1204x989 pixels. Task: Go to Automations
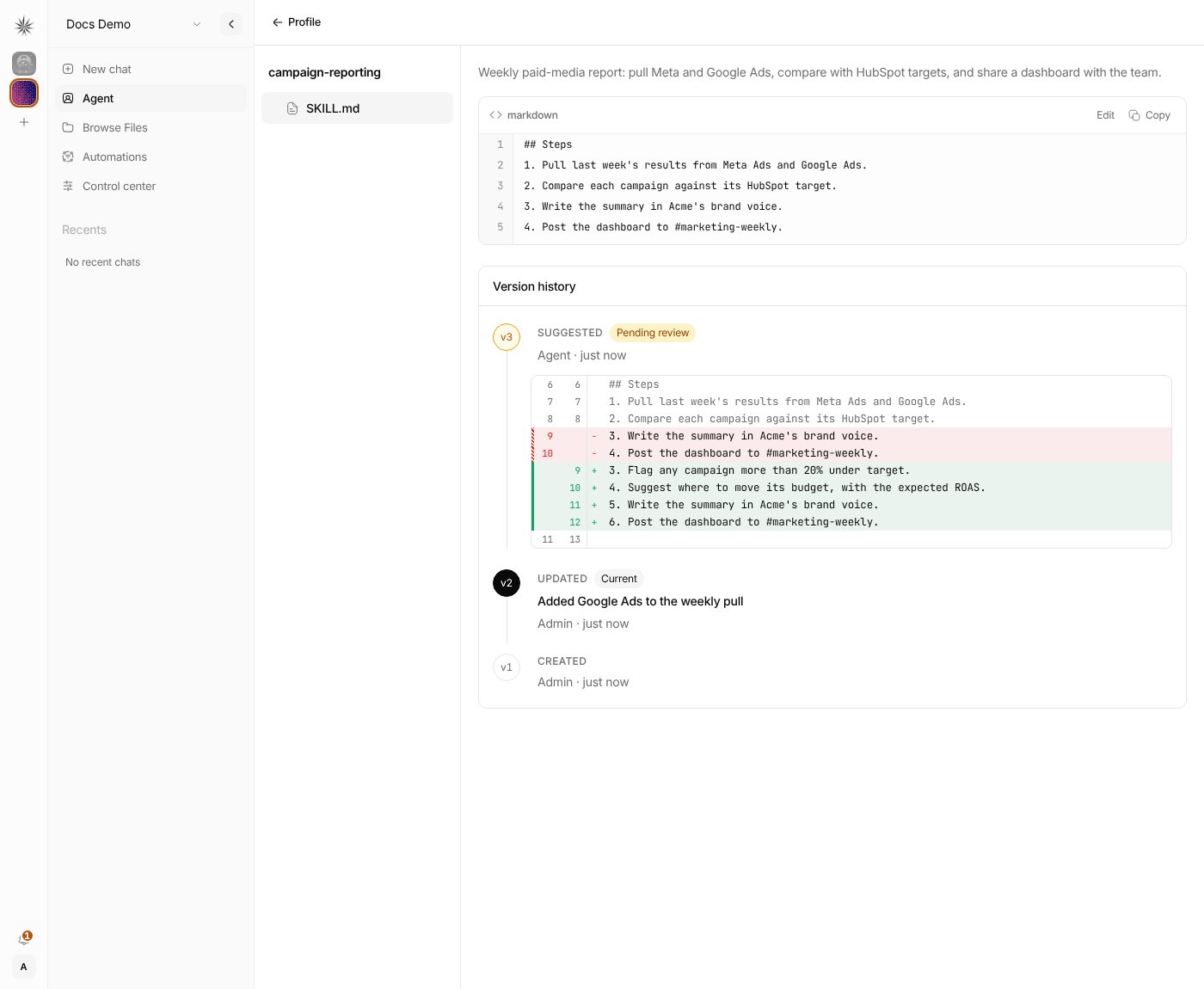pyautogui.click(x=150, y=157)
